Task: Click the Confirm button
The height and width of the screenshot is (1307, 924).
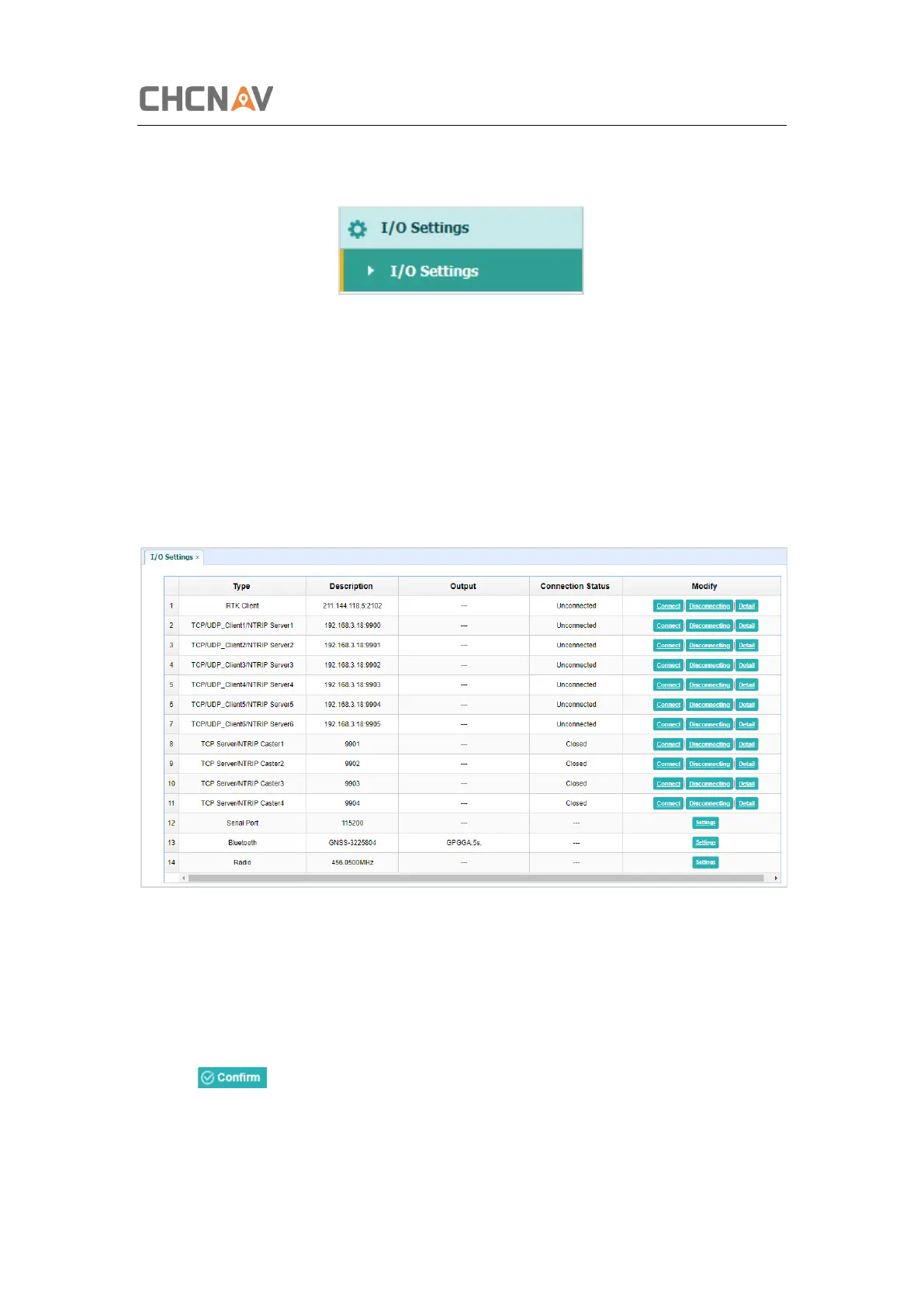Action: [x=232, y=1077]
